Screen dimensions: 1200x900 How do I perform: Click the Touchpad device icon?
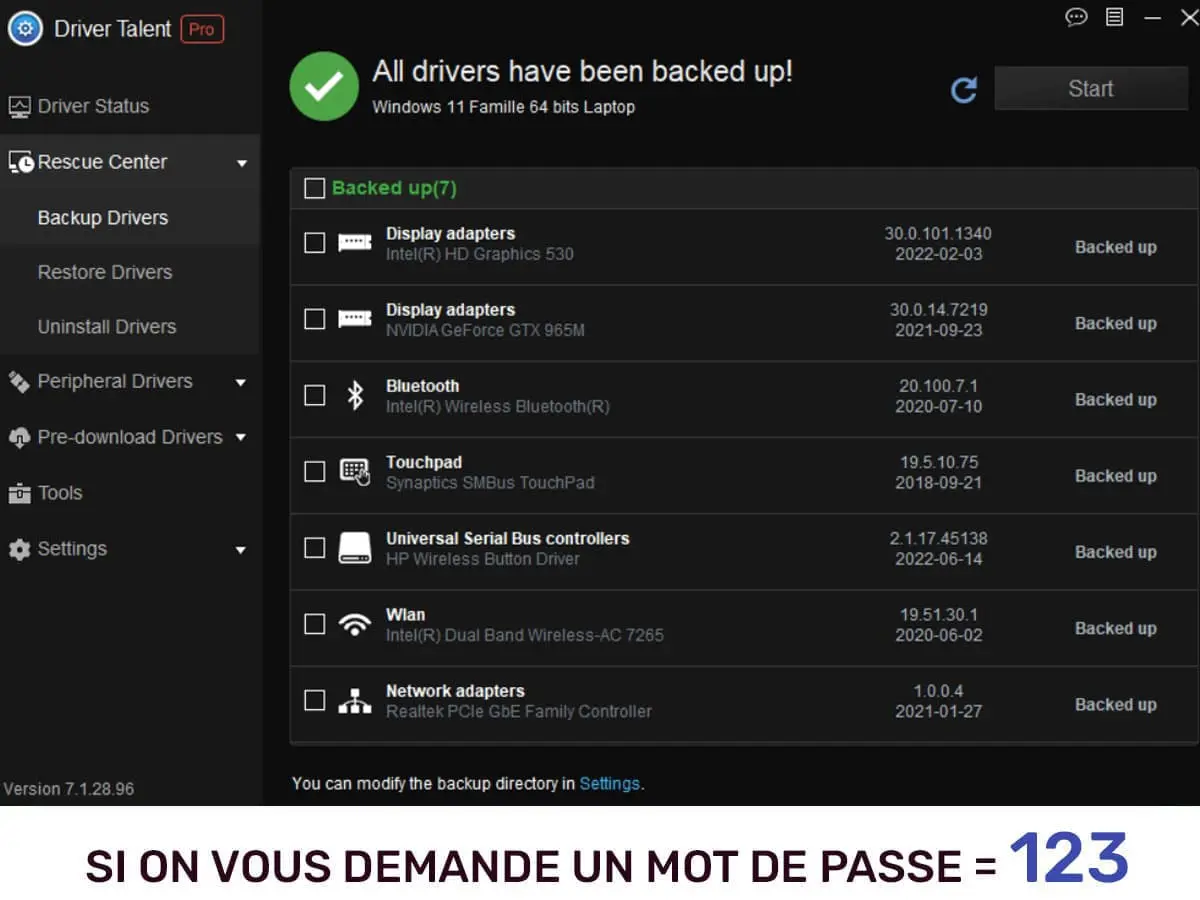click(354, 471)
